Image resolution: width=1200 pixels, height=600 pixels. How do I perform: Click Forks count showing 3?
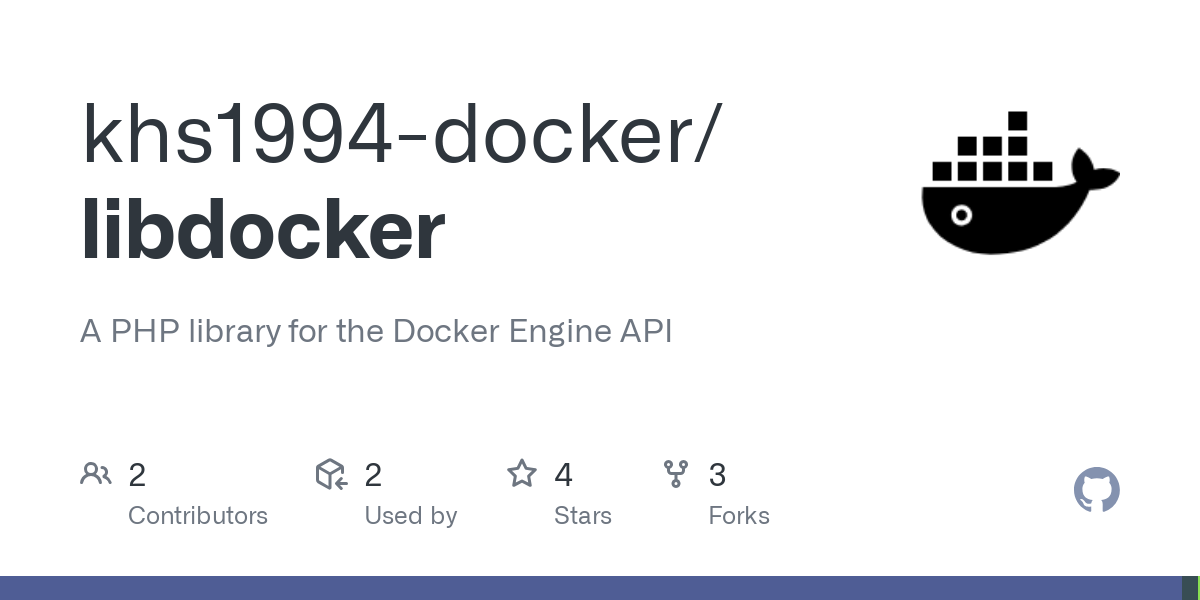(717, 474)
